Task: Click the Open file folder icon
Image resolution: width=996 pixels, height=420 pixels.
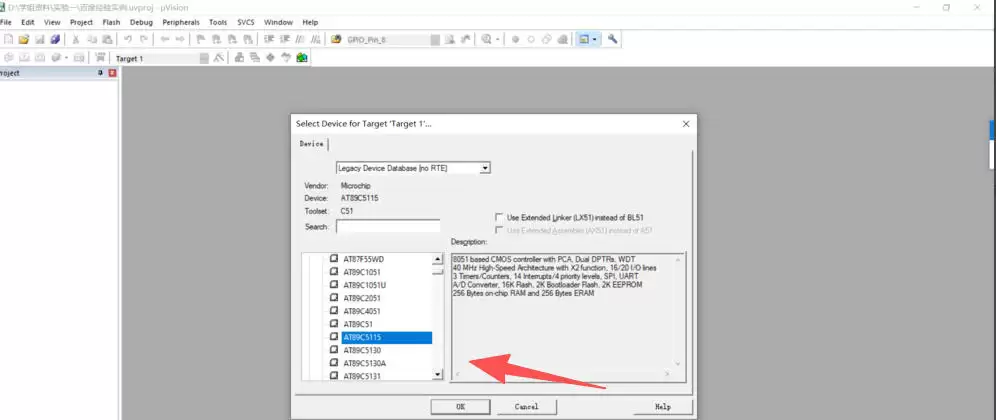Action: tap(24, 39)
